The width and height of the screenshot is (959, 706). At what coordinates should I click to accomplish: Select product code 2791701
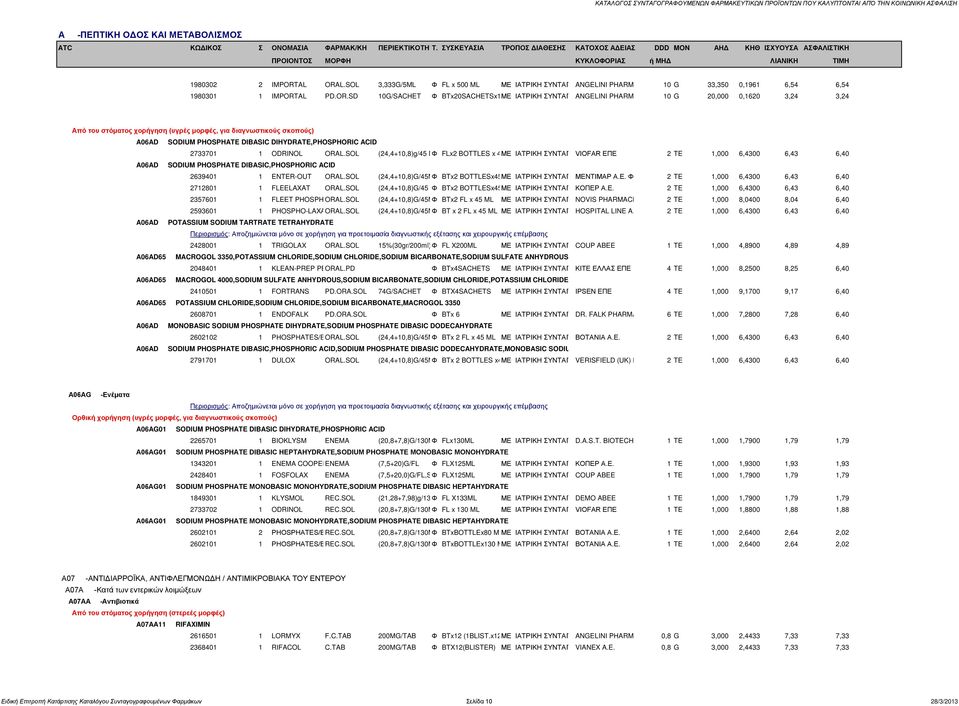tap(203, 360)
